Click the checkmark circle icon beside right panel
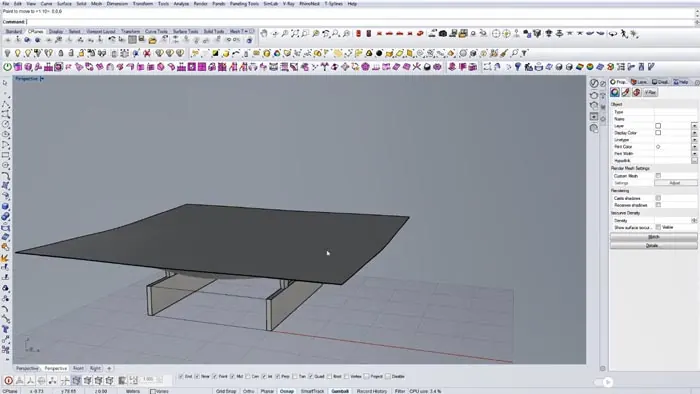This screenshot has width=700, height=394. click(x=594, y=83)
